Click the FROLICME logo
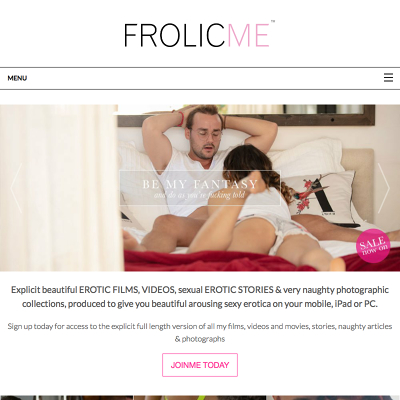The width and height of the screenshot is (400, 400). coord(199,35)
